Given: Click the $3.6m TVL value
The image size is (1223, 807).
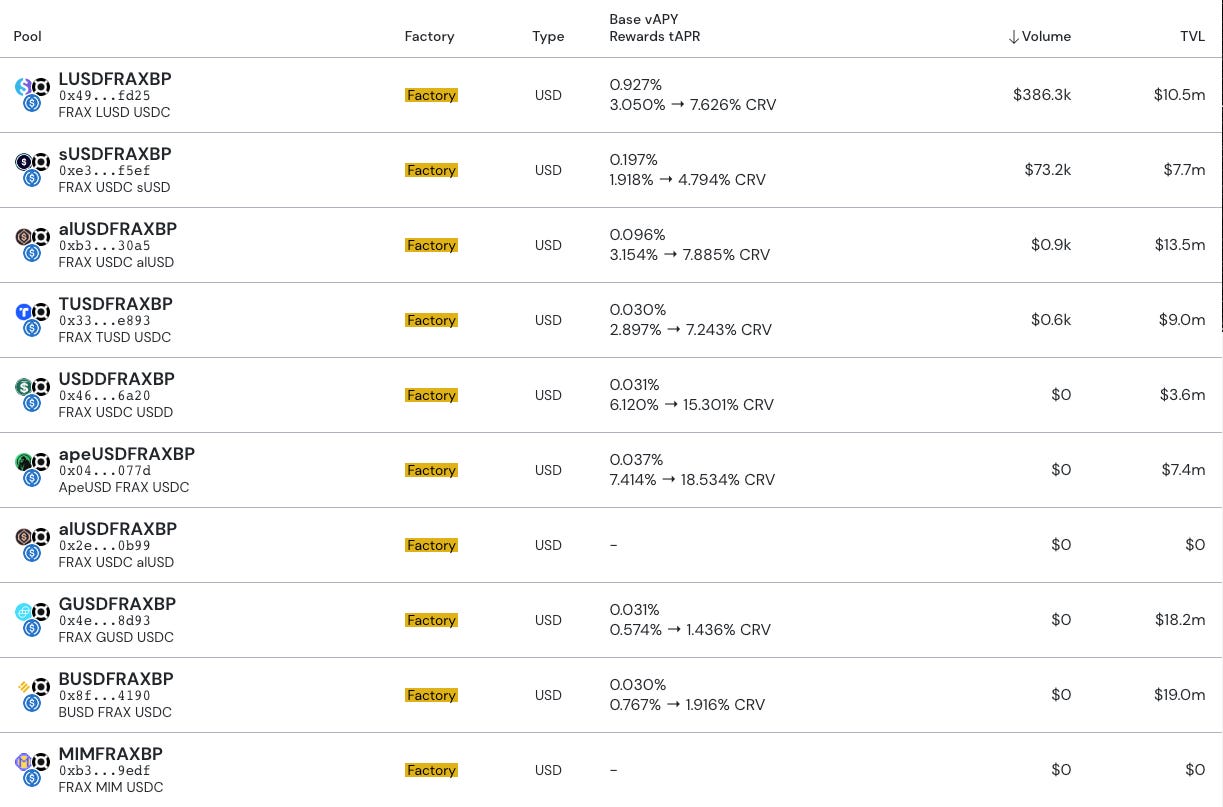Looking at the screenshot, I should click(1182, 395).
